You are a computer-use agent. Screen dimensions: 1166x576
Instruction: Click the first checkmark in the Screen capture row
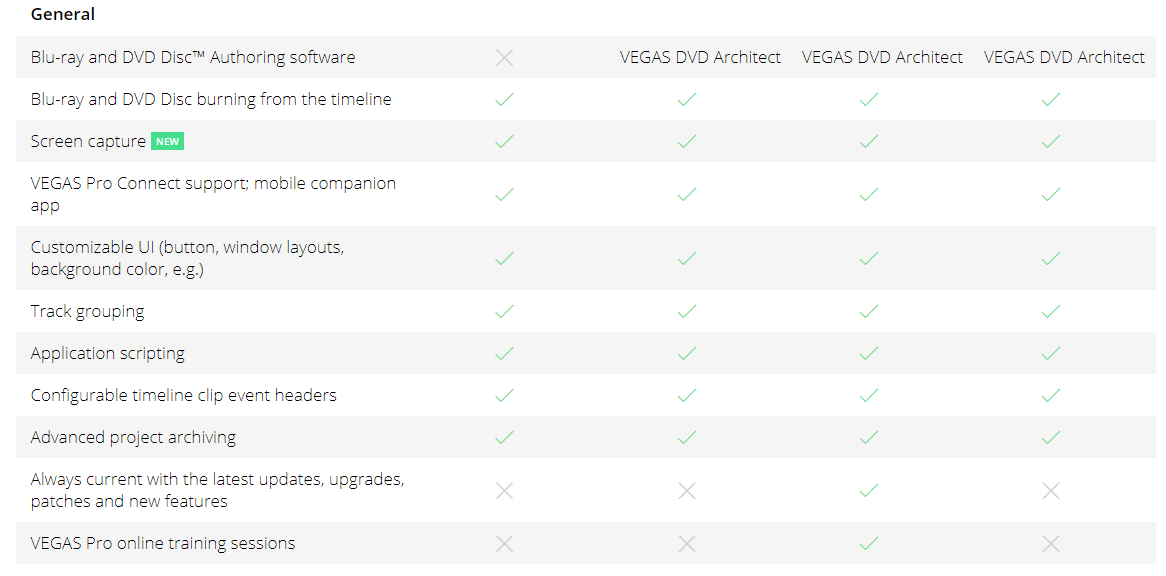point(505,141)
